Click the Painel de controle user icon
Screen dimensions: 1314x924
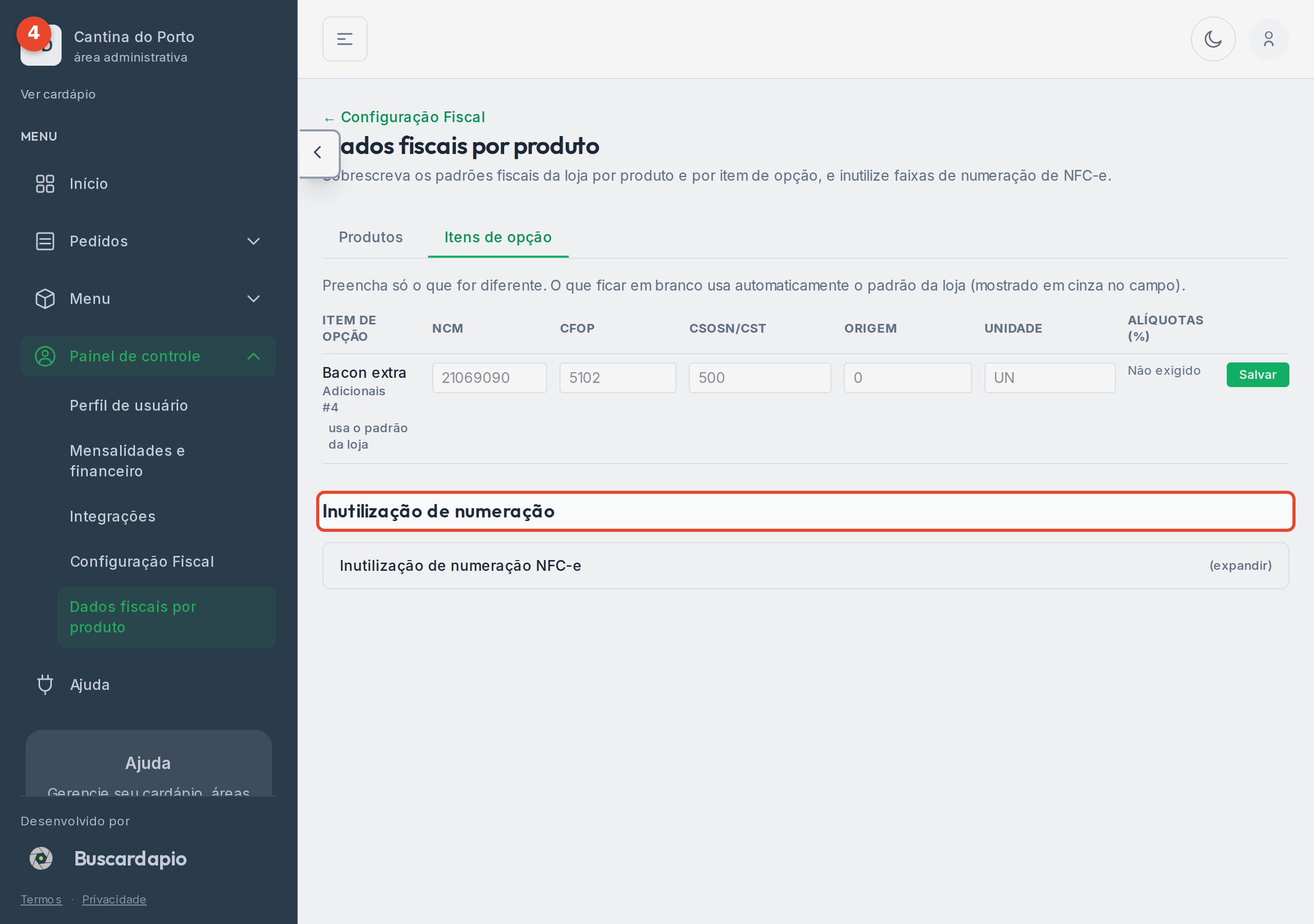coord(45,356)
